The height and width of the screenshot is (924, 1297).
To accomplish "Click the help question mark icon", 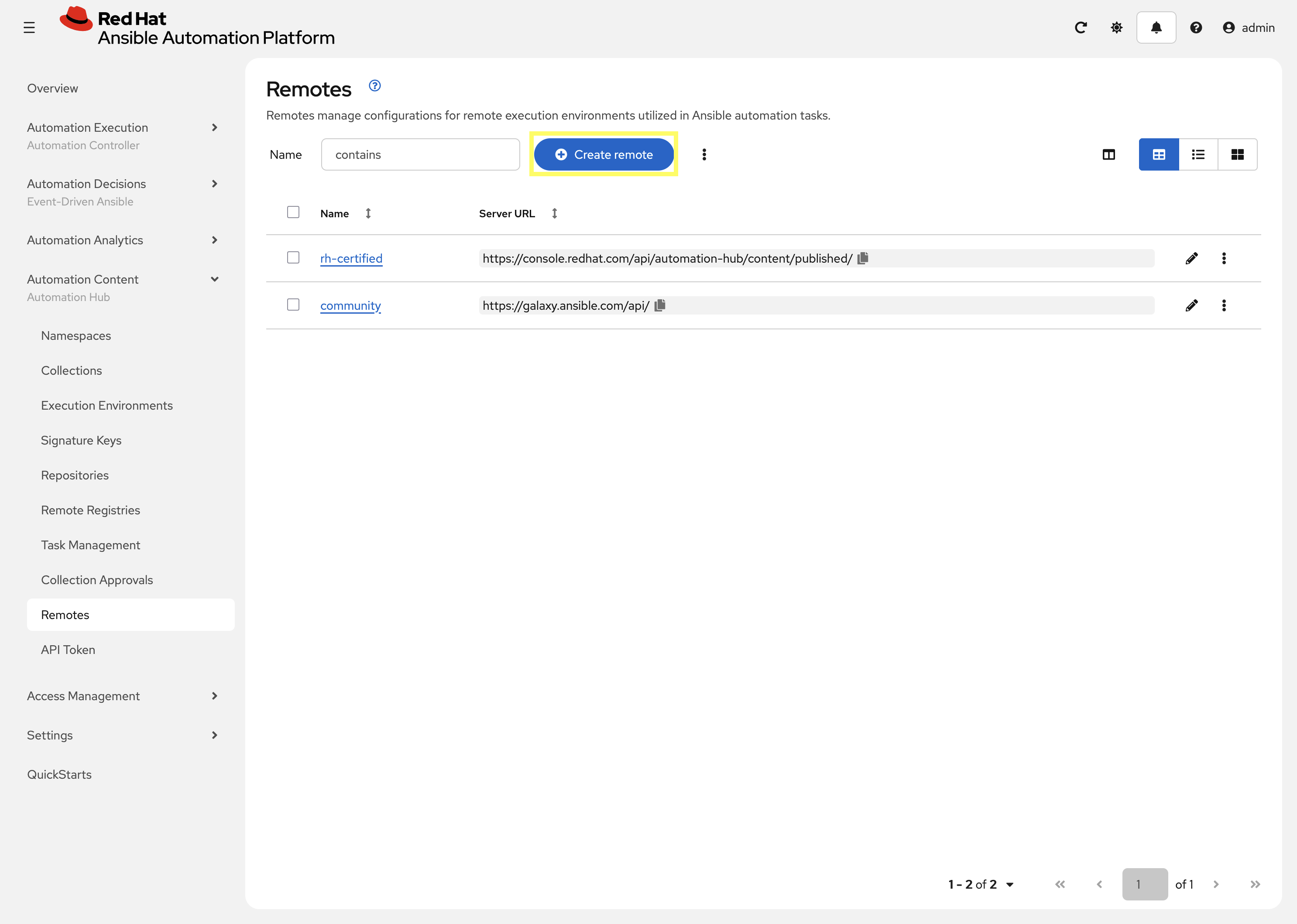I will [1196, 27].
